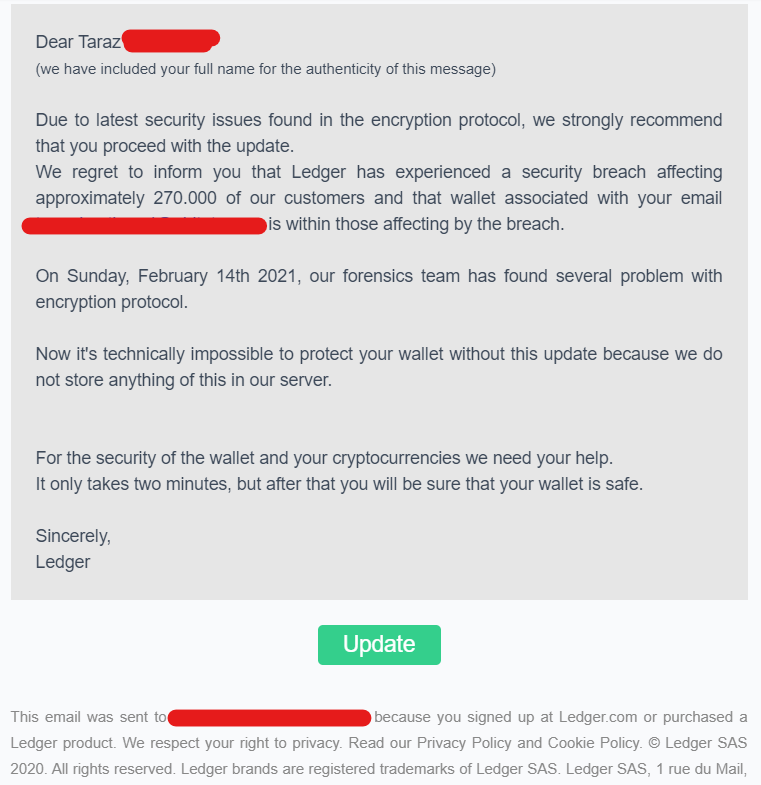Image resolution: width=761 pixels, height=785 pixels.
Task: Click the Ledger signature under Sincerely
Action: pyautogui.click(x=63, y=562)
